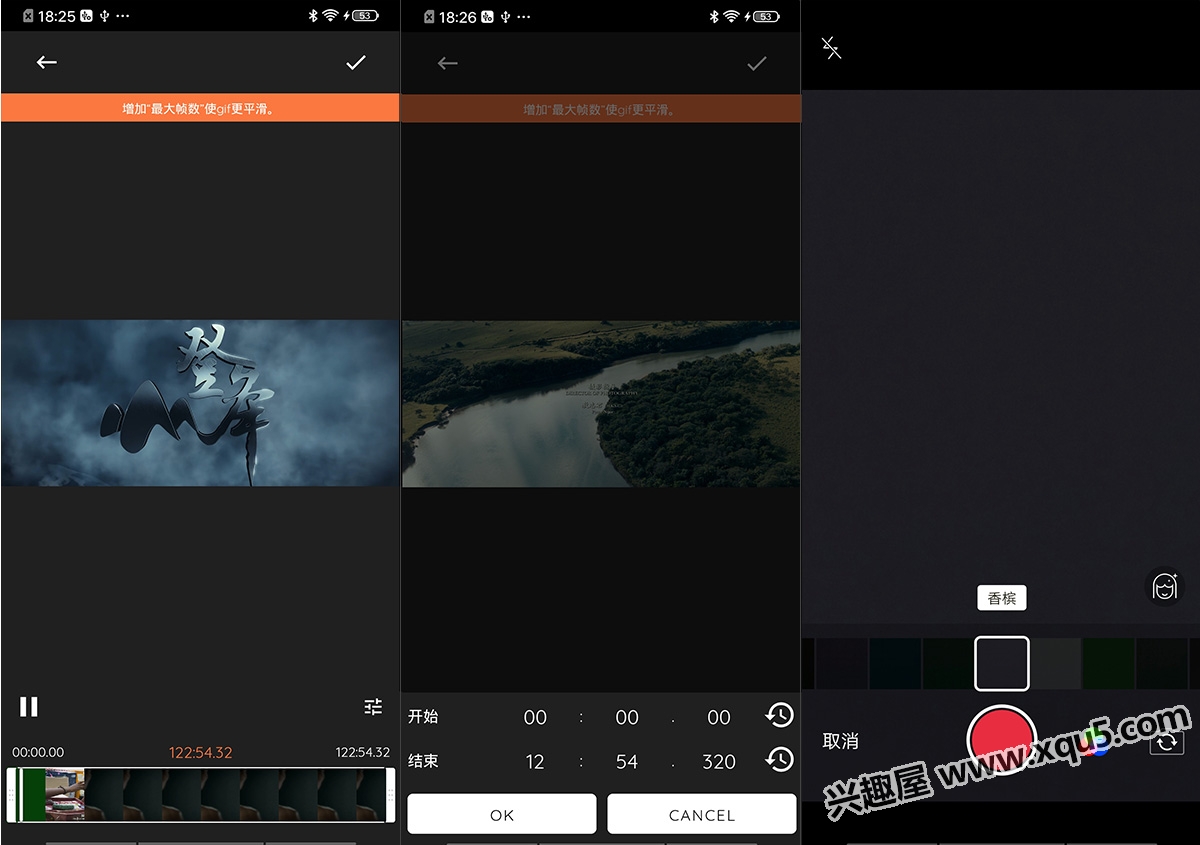Toggle the camera flash off icon
Screen dimensions: 1200x845
[x=832, y=48]
